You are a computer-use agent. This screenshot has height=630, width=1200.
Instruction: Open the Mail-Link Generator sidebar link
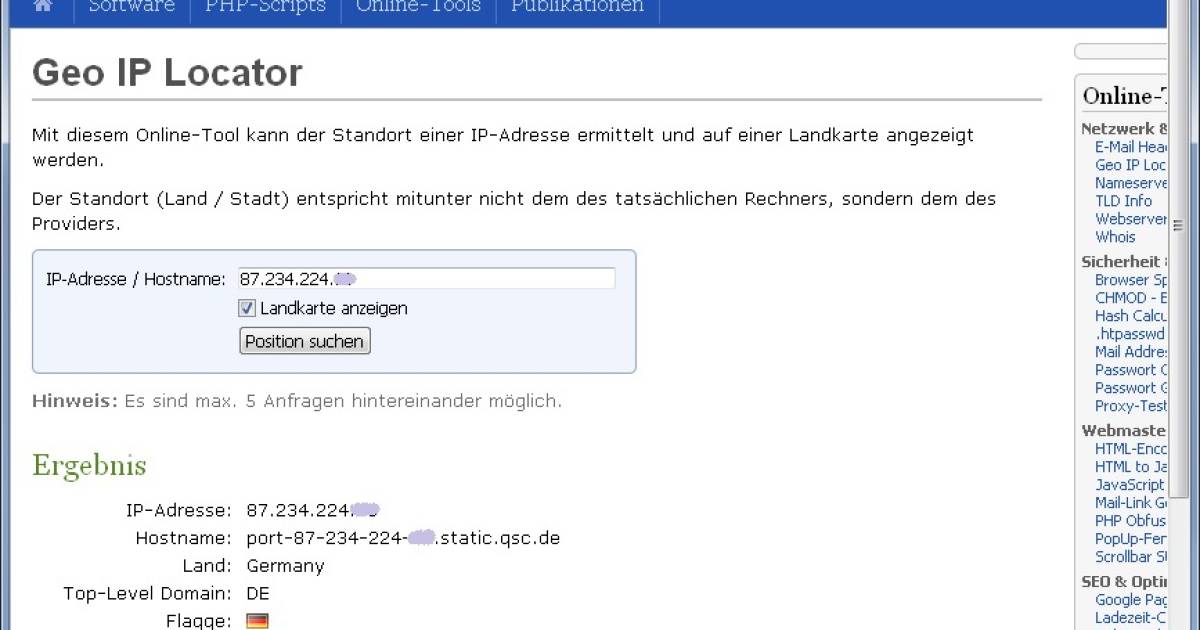point(1131,503)
